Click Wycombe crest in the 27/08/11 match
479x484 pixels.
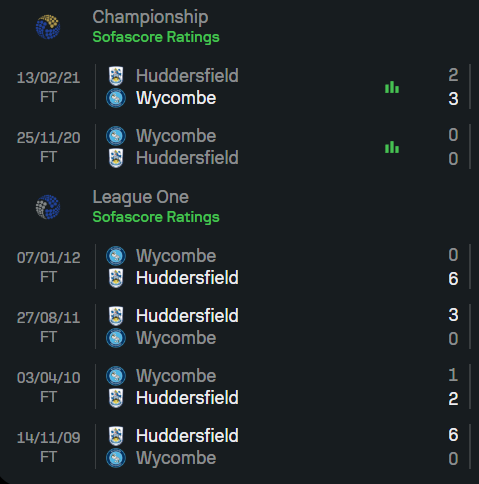click(116, 338)
